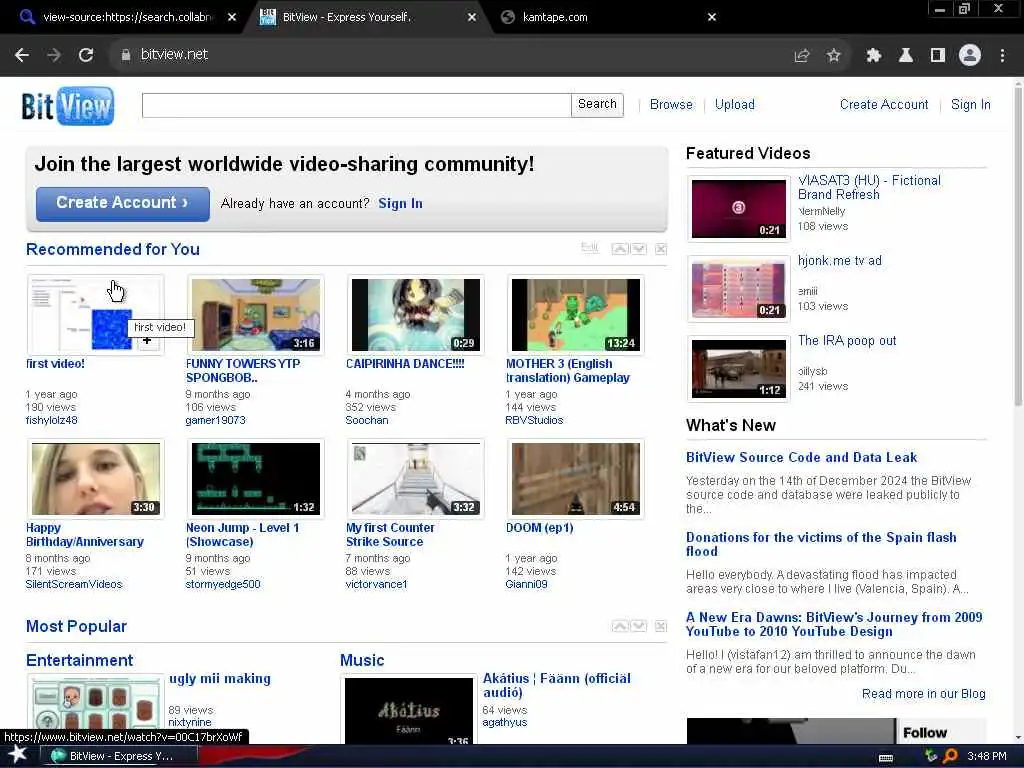Click Sign In in top navigation
1024x768 pixels.
[970, 104]
